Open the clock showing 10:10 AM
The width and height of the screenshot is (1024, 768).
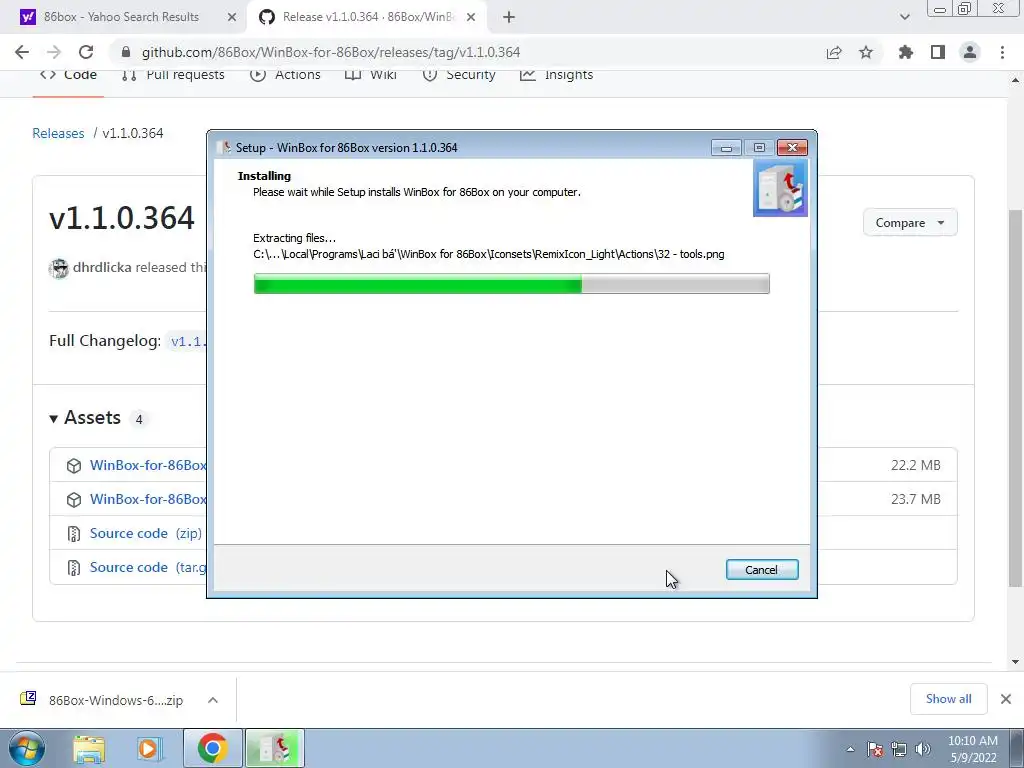tap(973, 749)
